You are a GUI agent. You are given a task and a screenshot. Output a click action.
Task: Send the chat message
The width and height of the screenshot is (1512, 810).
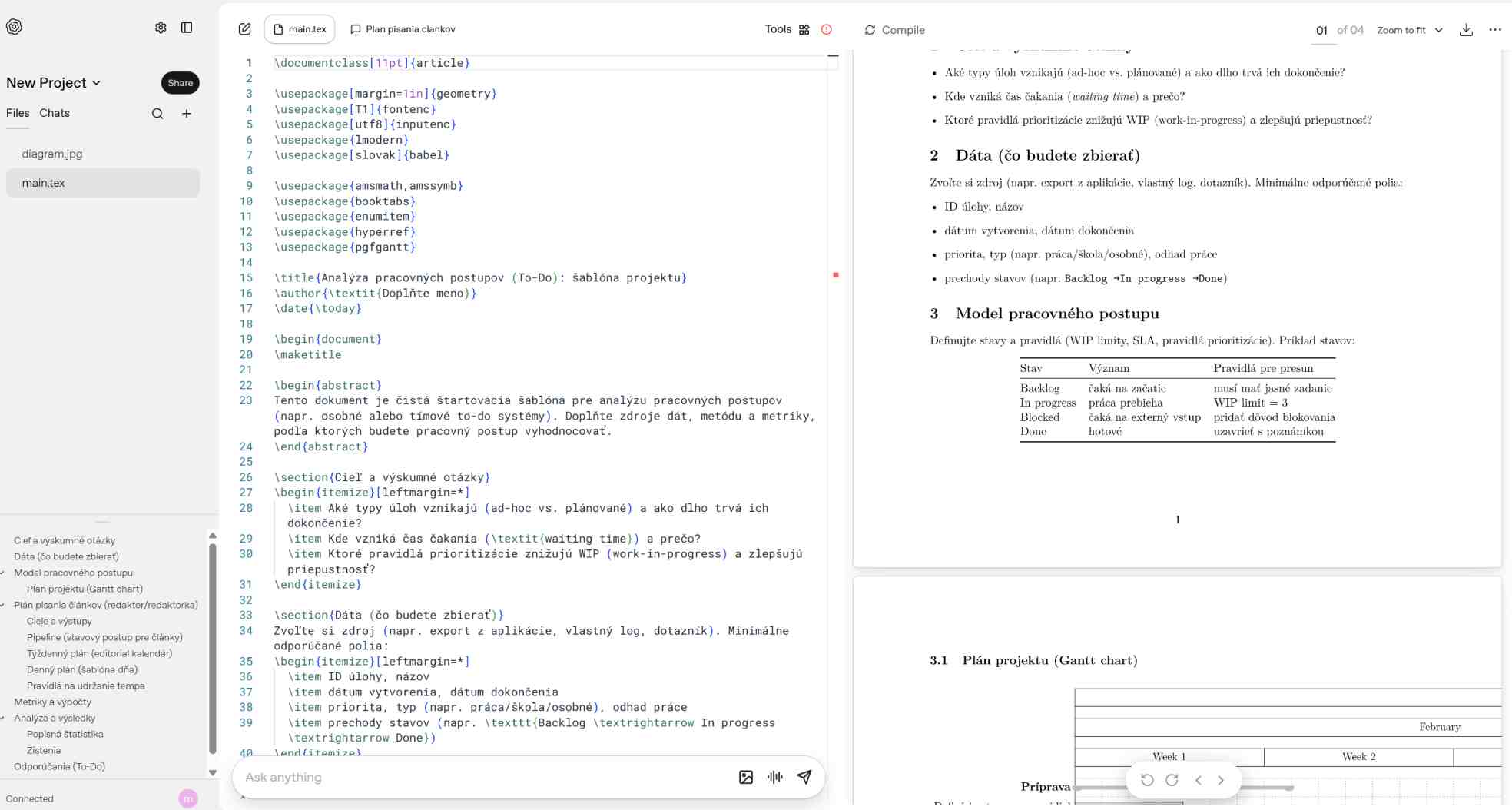(x=804, y=777)
